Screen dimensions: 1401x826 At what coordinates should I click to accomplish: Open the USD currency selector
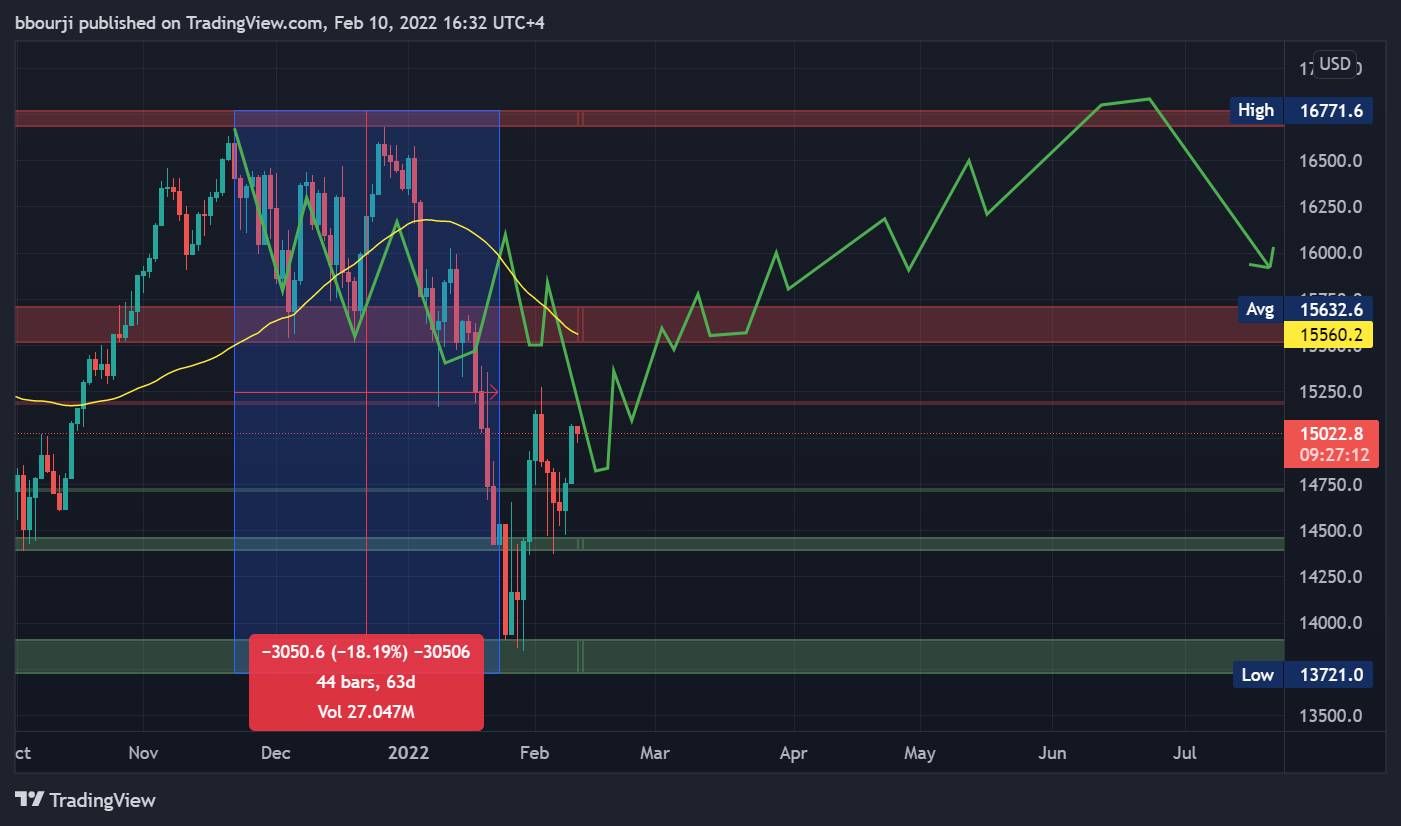[1335, 65]
